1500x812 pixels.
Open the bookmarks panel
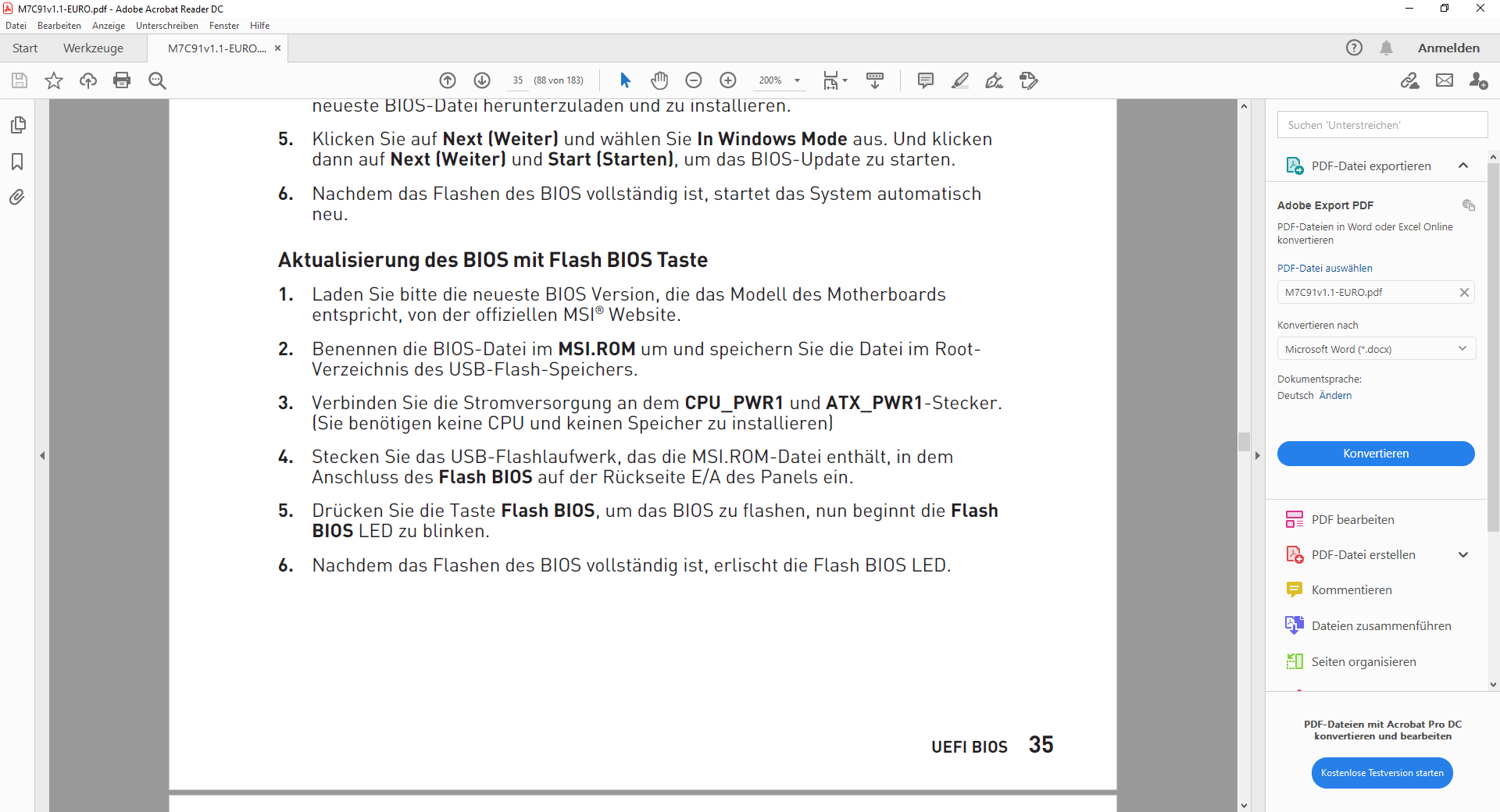point(17,162)
